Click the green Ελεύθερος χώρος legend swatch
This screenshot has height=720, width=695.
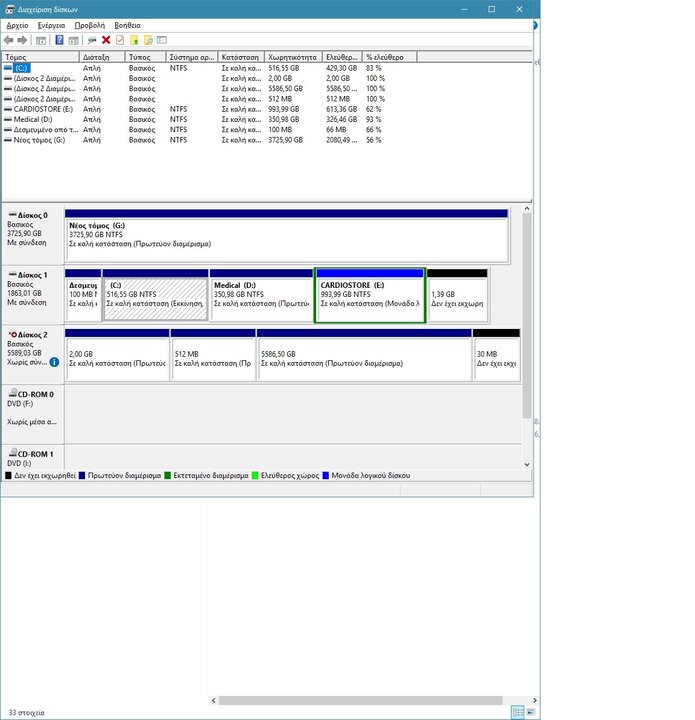(255, 477)
